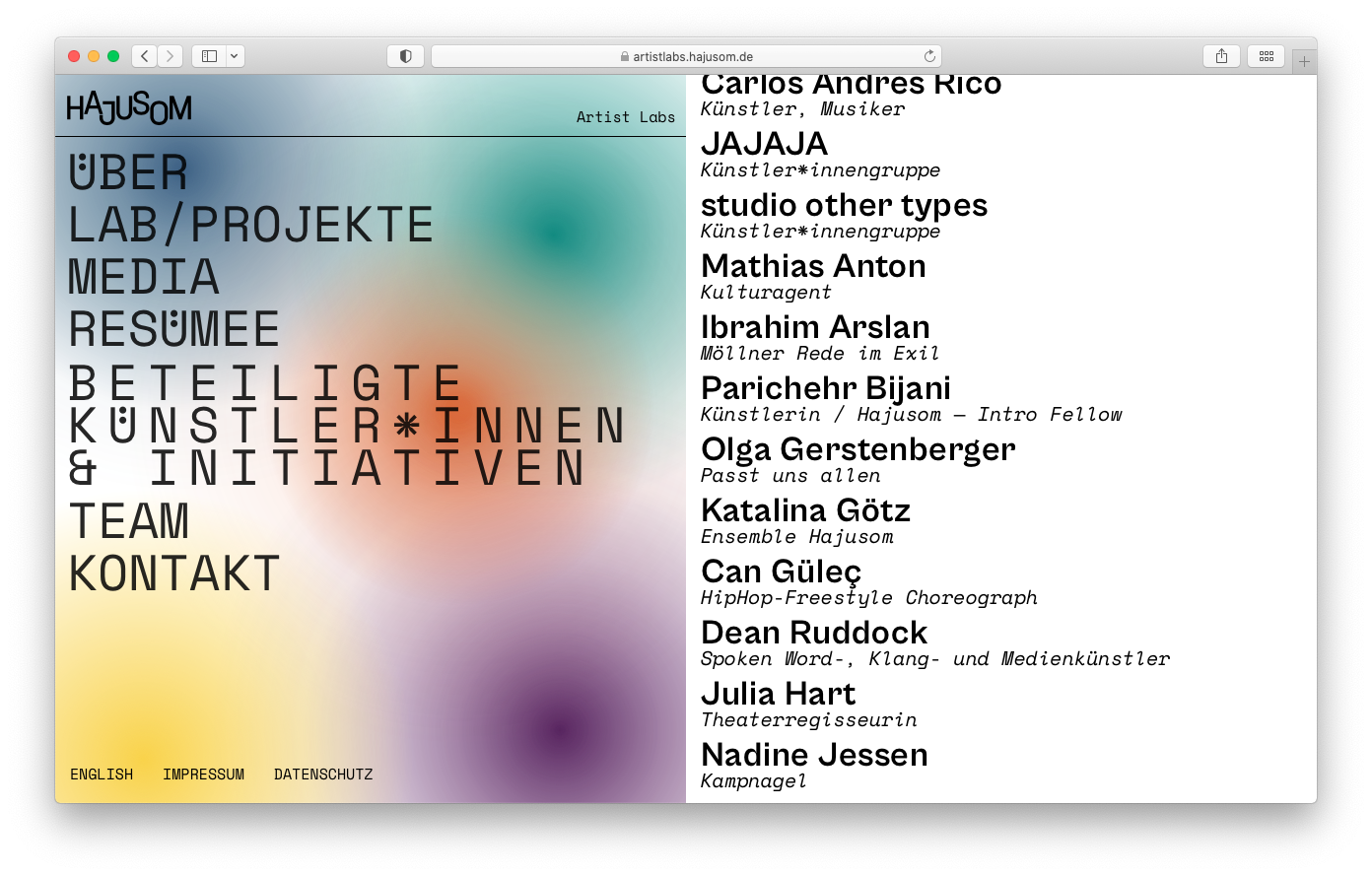The width and height of the screenshot is (1372, 876).
Task: Click the Hajusom logo
Action: point(129,106)
